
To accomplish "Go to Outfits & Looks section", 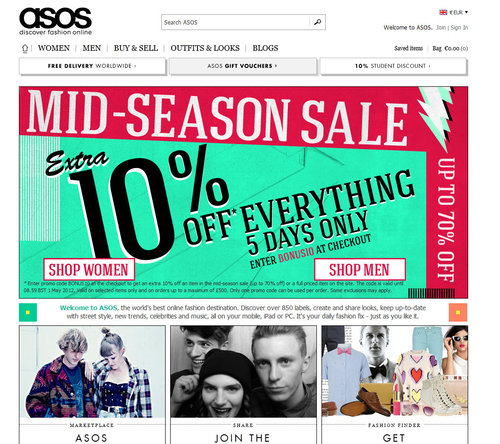I will pos(205,48).
